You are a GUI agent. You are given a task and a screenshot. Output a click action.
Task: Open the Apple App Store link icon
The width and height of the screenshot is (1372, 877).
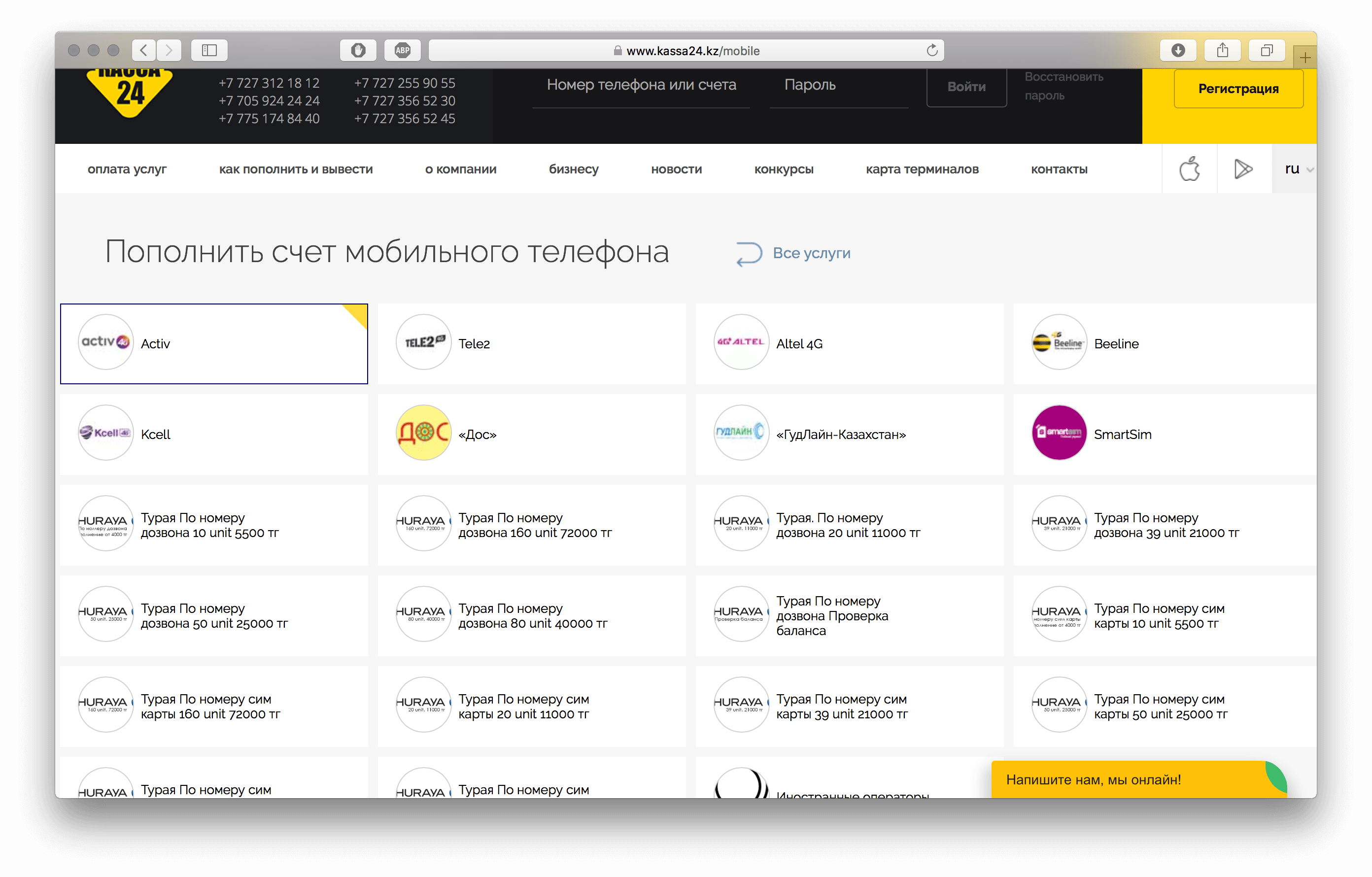coord(1189,169)
